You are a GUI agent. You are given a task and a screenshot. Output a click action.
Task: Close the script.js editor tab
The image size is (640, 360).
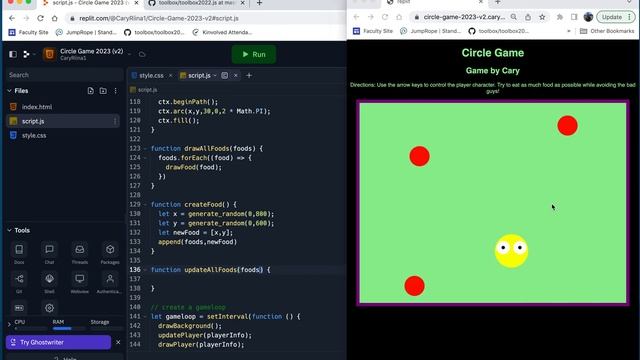tap(236, 76)
